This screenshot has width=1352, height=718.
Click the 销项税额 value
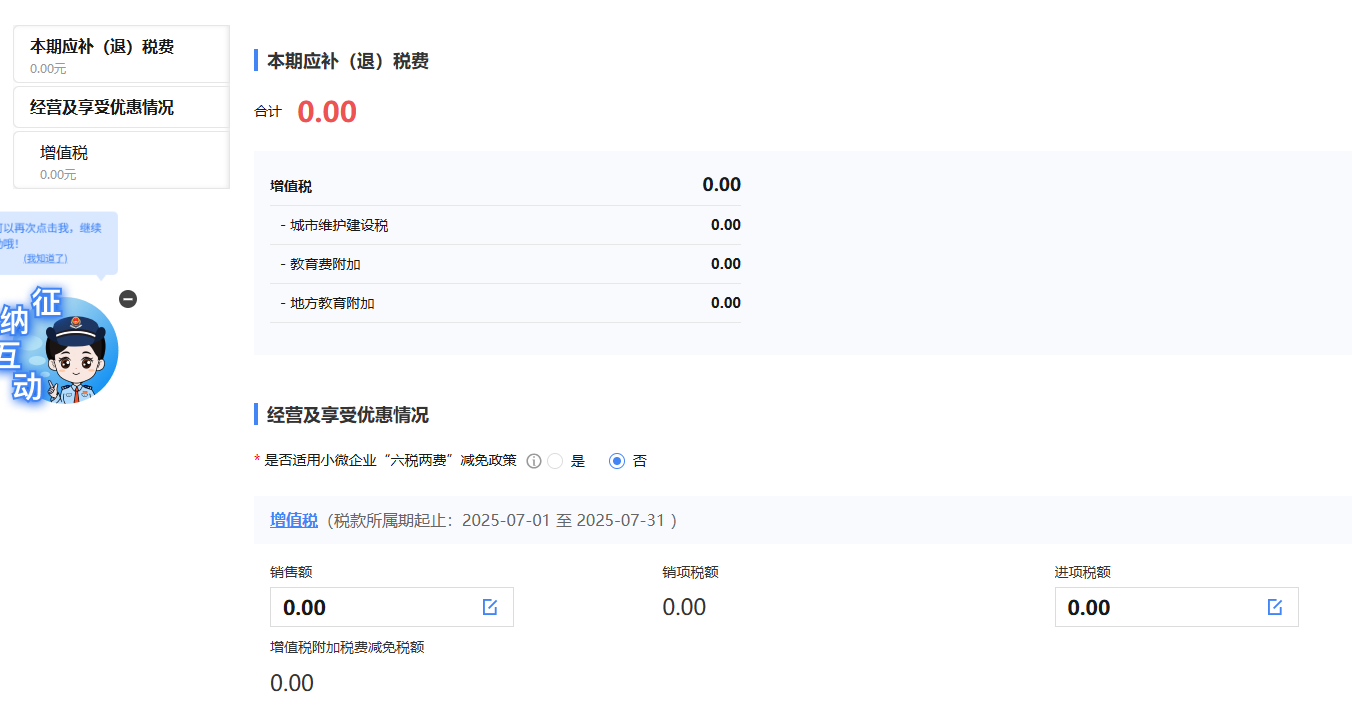coord(684,607)
